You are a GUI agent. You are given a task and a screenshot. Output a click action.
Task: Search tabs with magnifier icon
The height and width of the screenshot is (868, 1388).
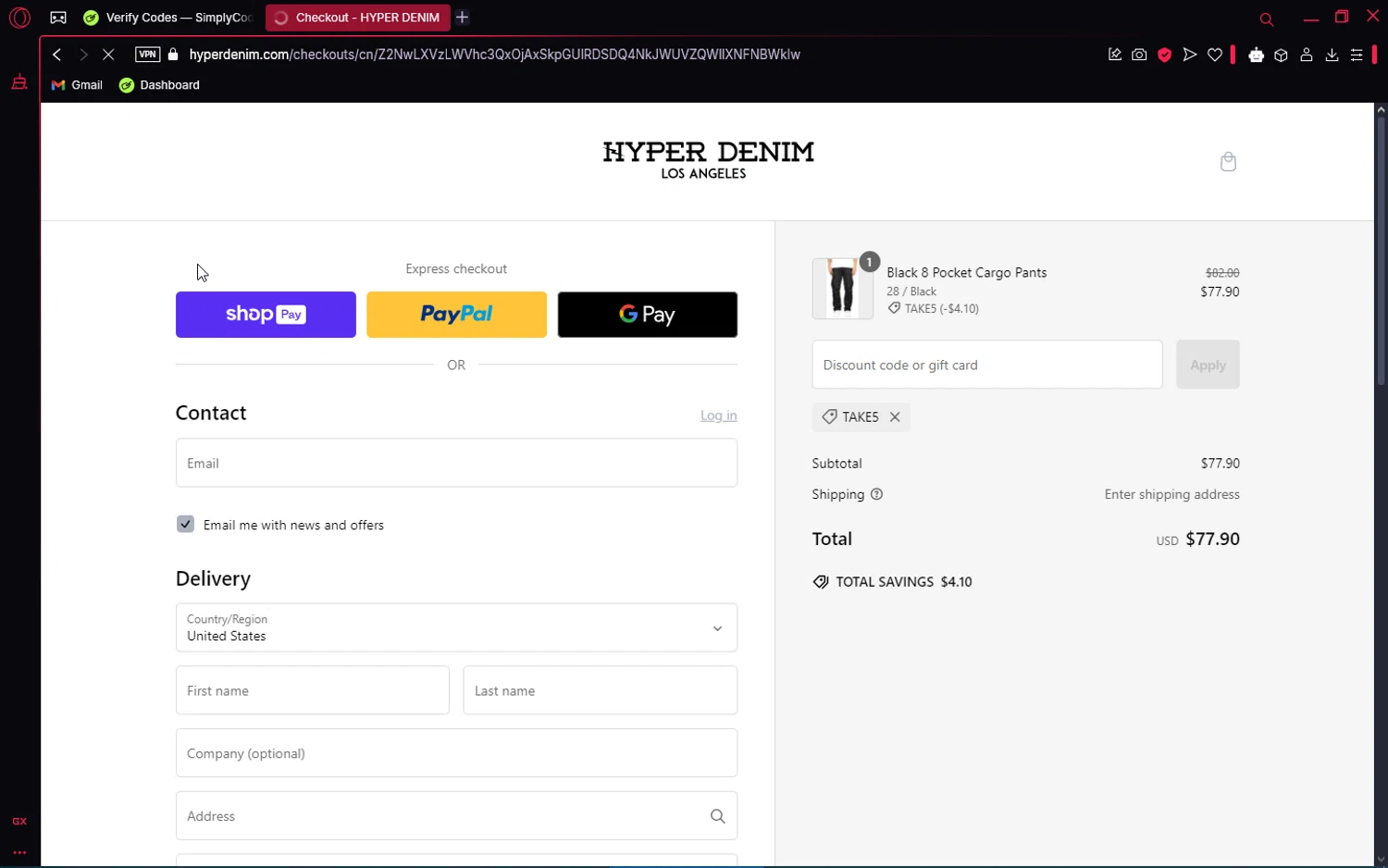pos(1267,19)
